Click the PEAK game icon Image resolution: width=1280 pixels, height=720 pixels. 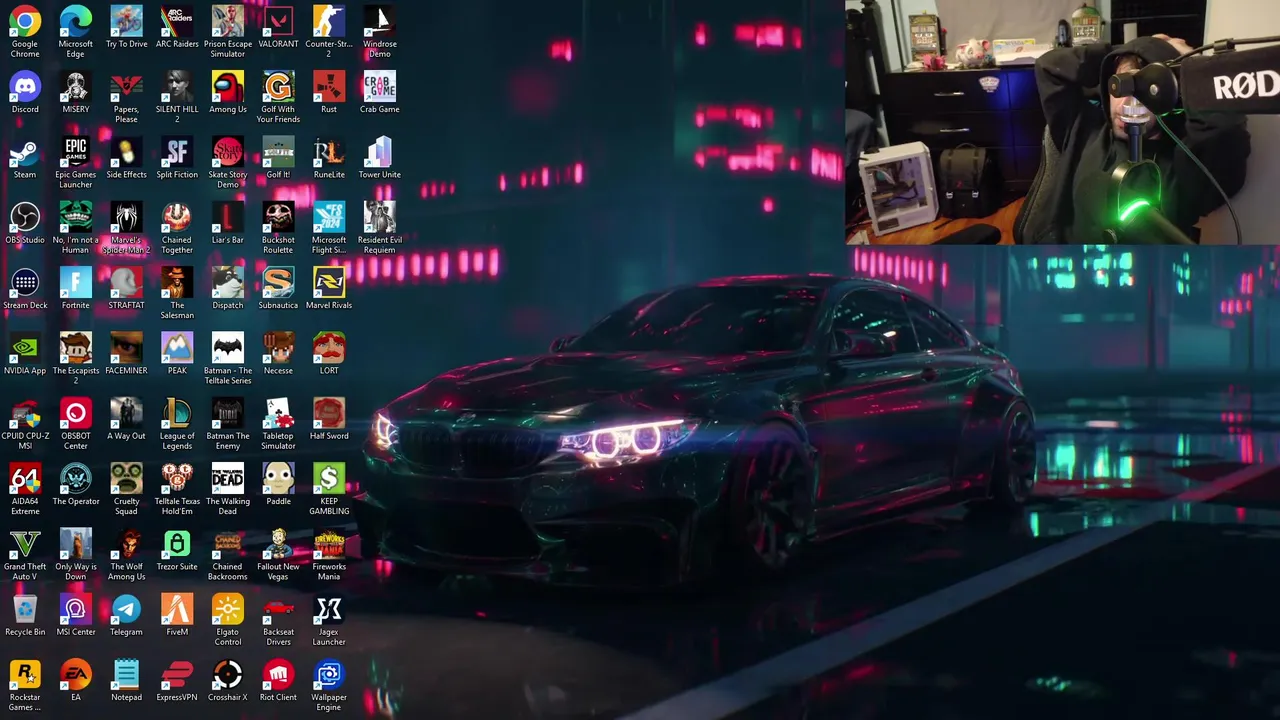click(x=177, y=348)
